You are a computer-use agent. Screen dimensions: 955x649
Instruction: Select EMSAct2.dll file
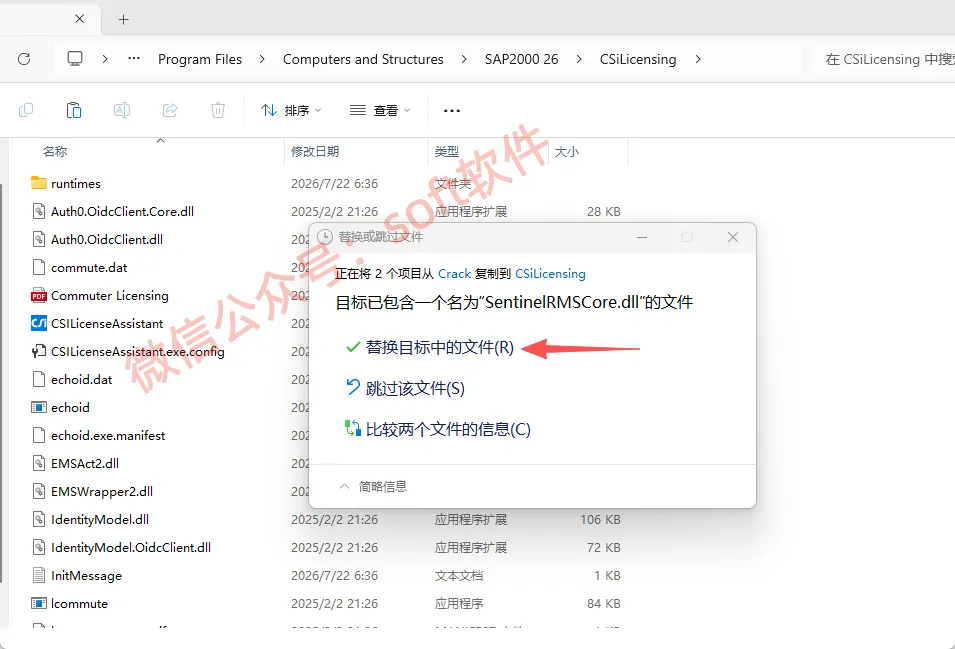tap(85, 463)
